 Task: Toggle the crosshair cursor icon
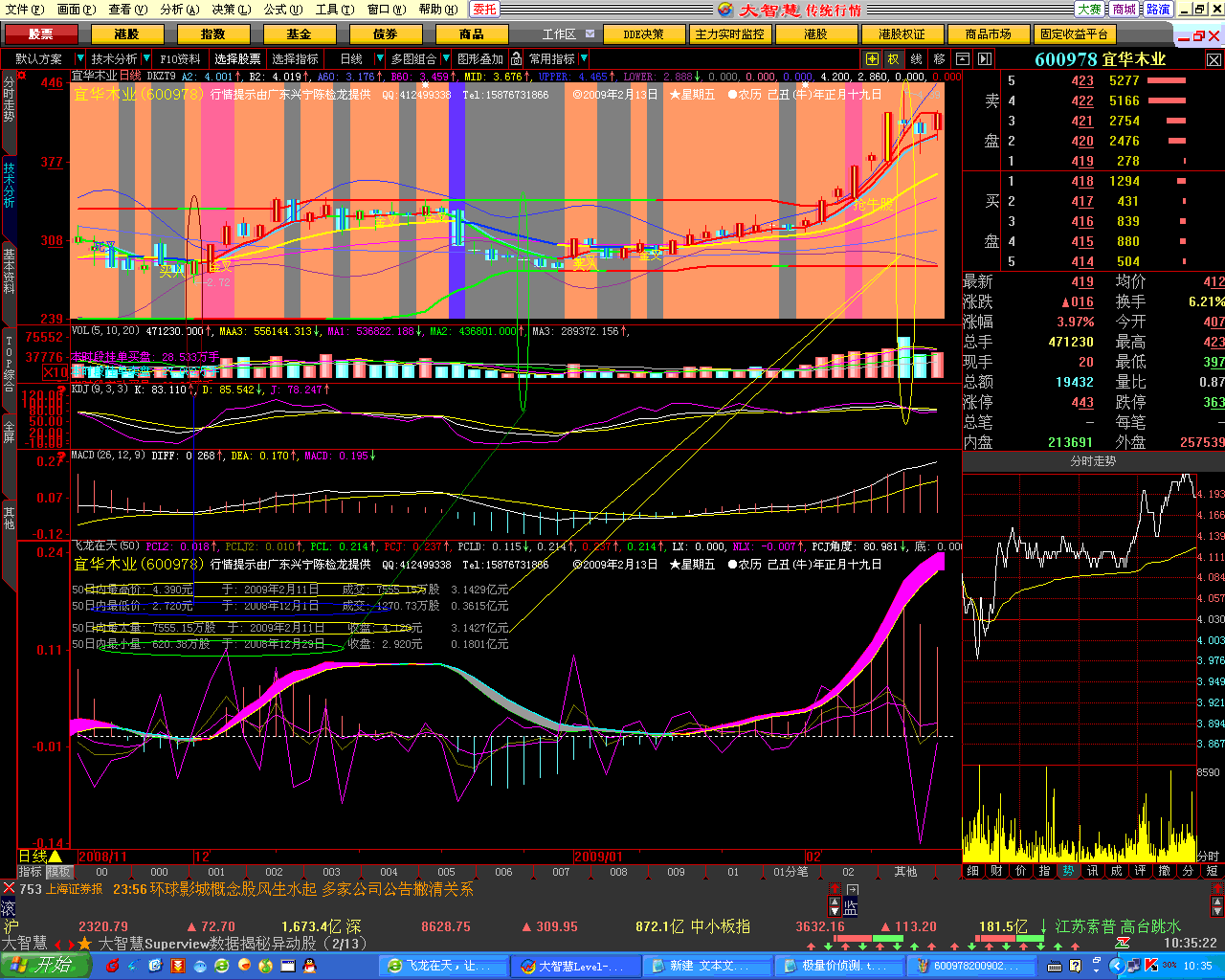click(x=872, y=59)
